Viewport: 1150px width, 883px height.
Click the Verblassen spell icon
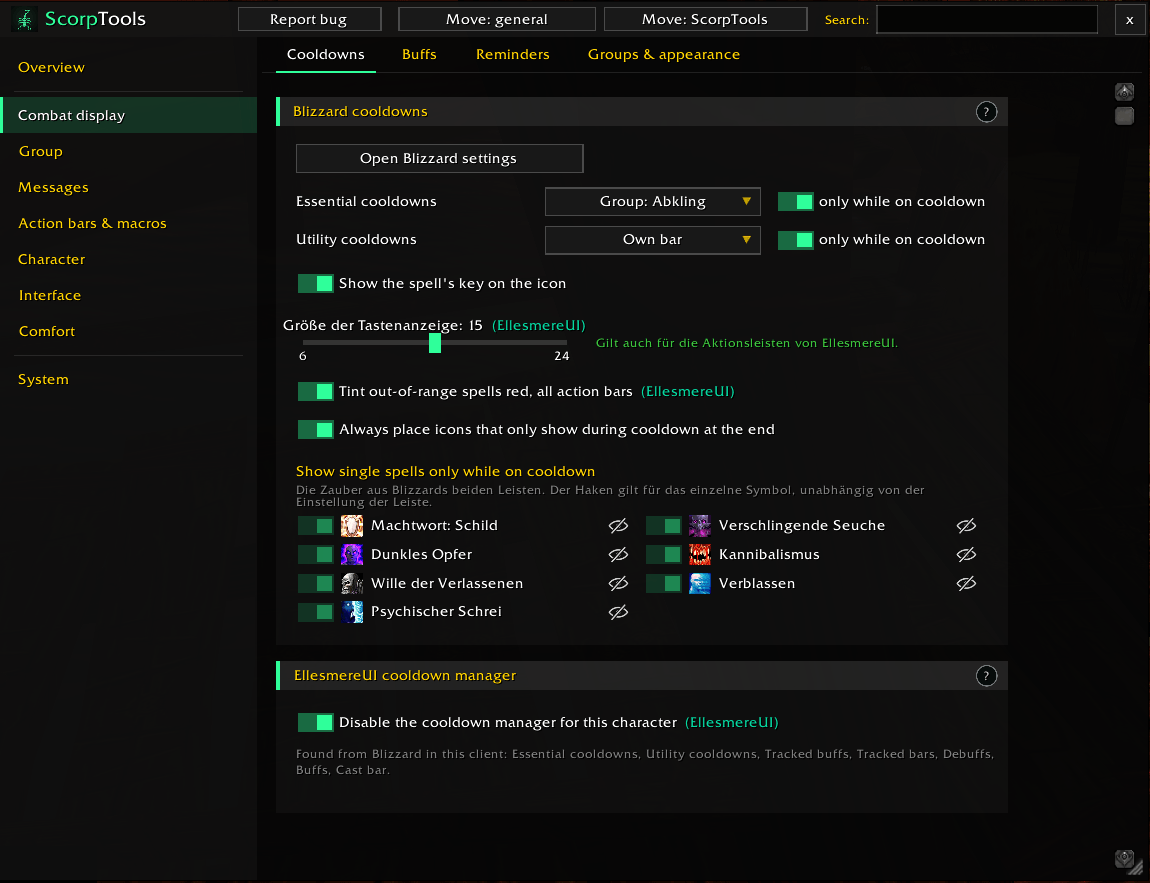(700, 584)
